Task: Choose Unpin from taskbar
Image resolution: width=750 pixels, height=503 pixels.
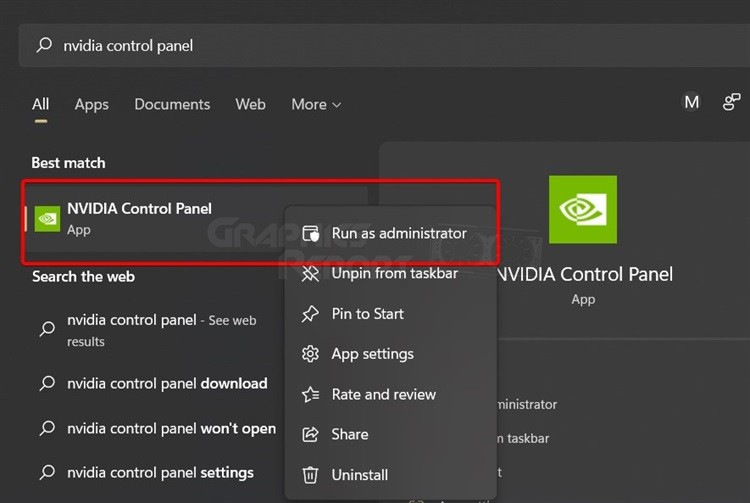Action: (390, 273)
